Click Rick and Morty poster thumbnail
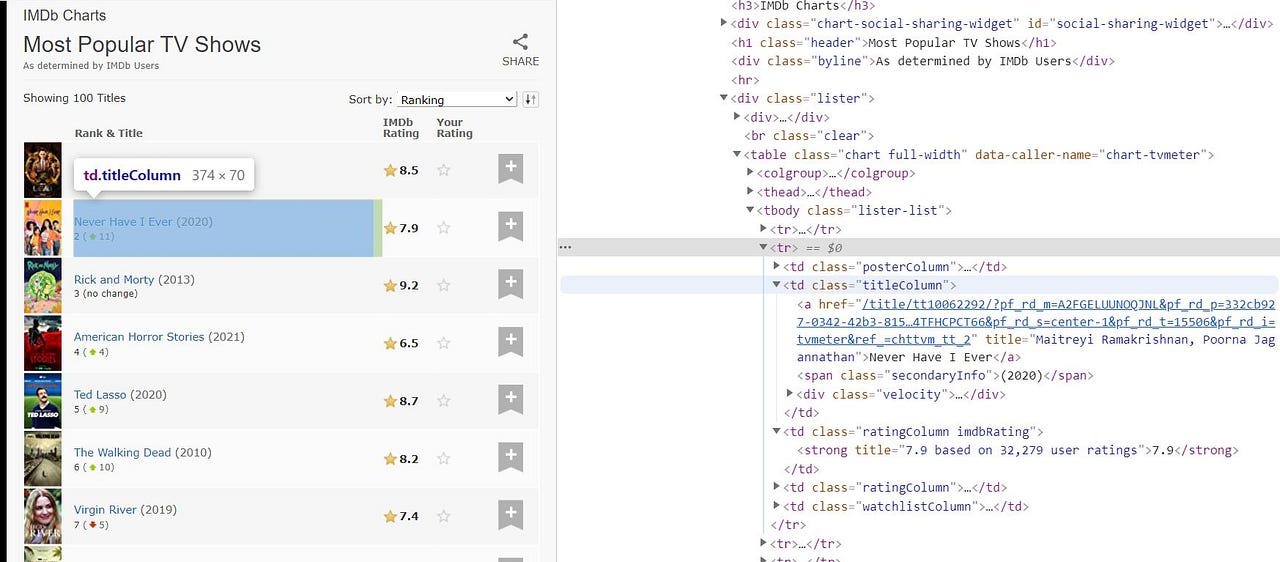Screen dimensions: 1280x562 43,286
